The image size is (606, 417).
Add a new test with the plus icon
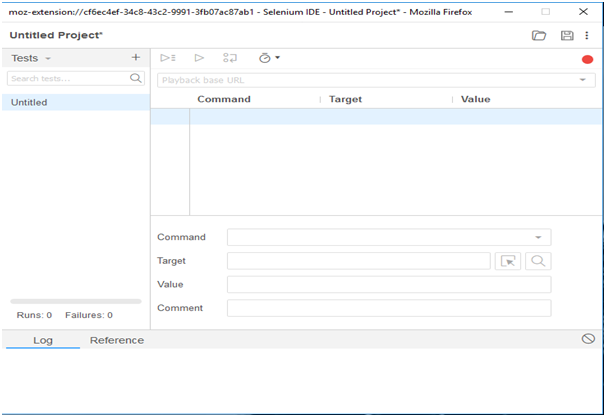click(x=136, y=58)
